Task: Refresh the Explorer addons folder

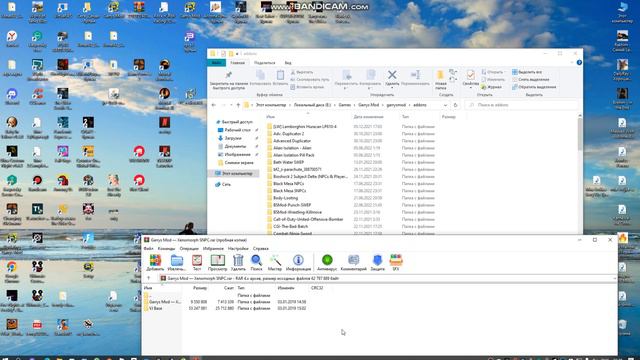Action: [455, 105]
